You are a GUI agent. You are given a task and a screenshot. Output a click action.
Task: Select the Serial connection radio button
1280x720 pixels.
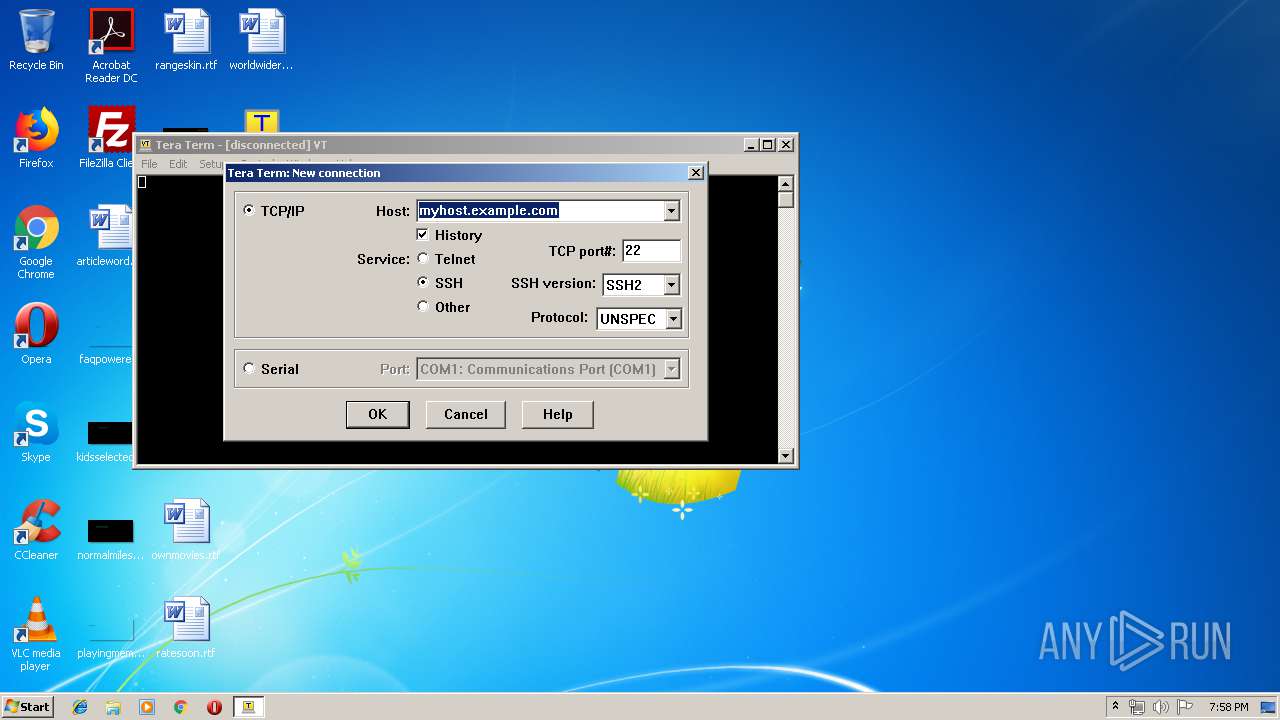coord(249,369)
